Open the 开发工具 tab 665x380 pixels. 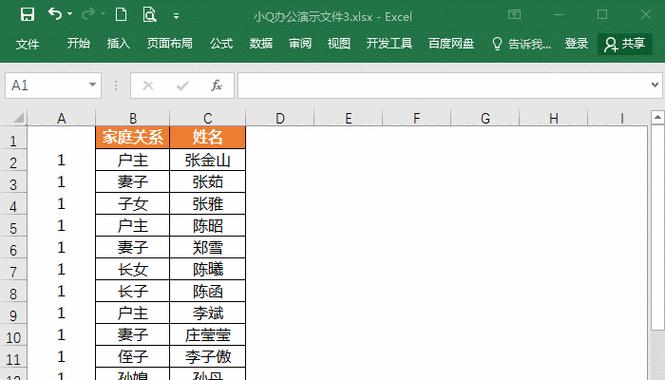pyautogui.click(x=389, y=43)
